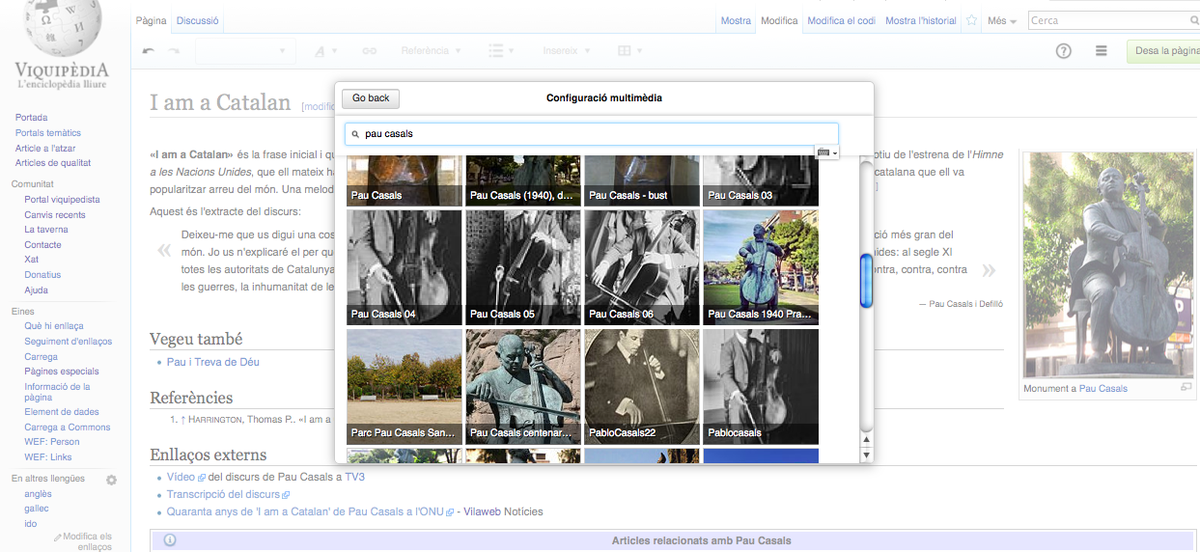Viewport: 1200px width, 552px height.
Task: Click the undo arrow in editor toolbar
Action: coord(149,51)
